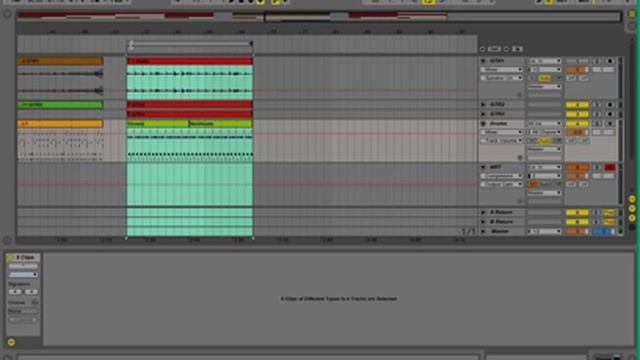The width and height of the screenshot is (640, 360).
Task: Click Drums track volume orange field
Action: click(577, 132)
